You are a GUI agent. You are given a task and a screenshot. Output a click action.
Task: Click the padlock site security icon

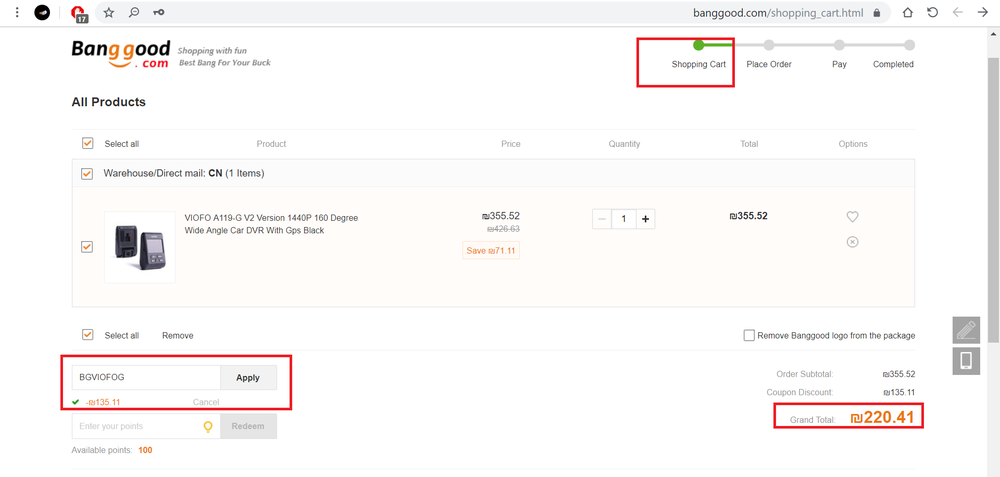coord(877,12)
